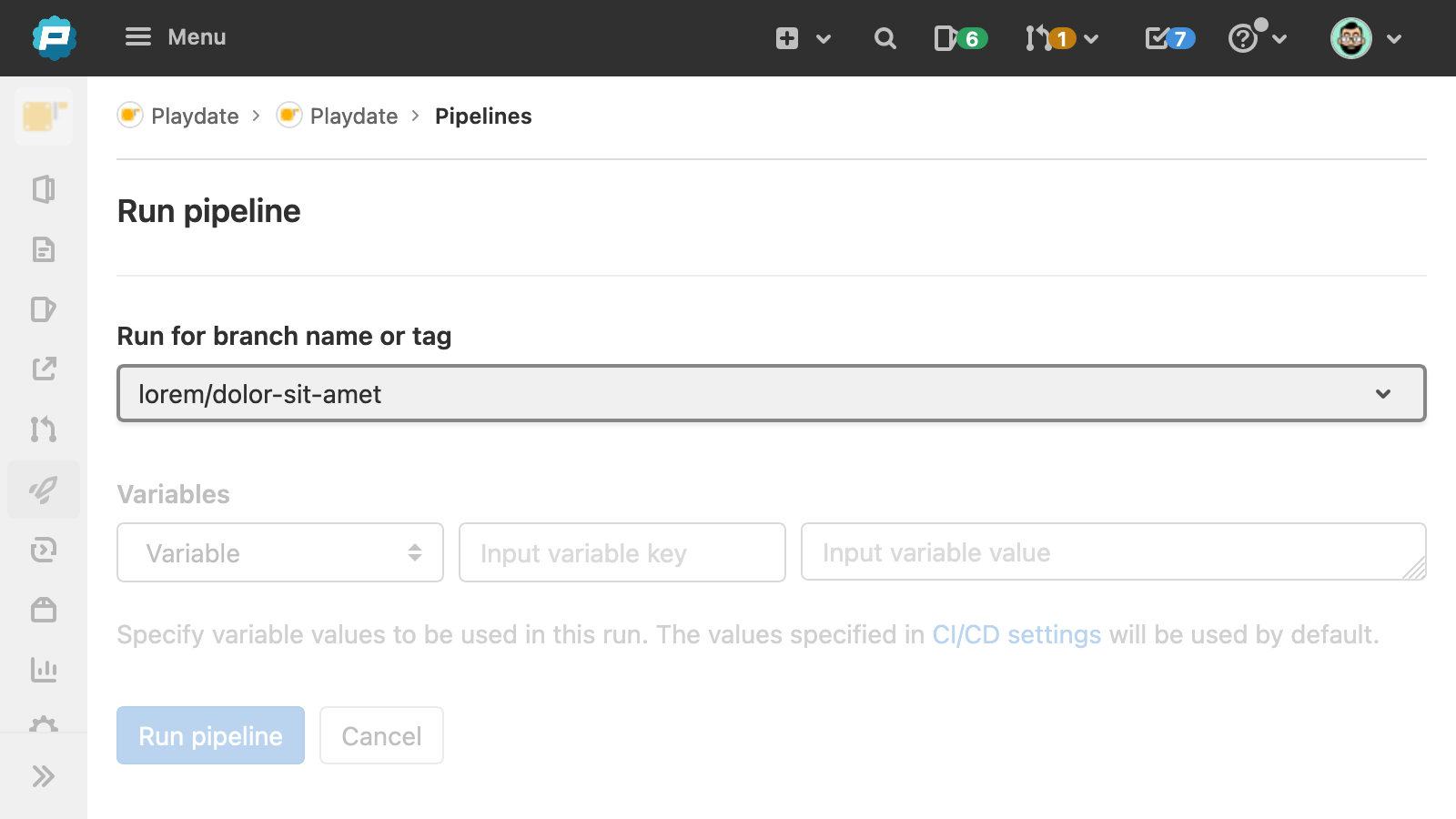The width and height of the screenshot is (1456, 819).
Task: Go to Pipelines breadcrumb
Action: pos(483,116)
